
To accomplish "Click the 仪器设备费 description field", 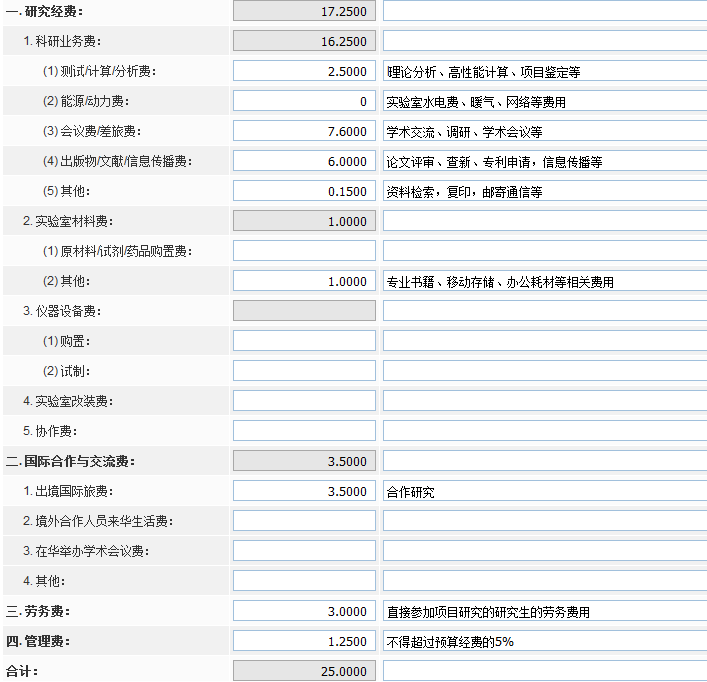I will click(x=545, y=311).
